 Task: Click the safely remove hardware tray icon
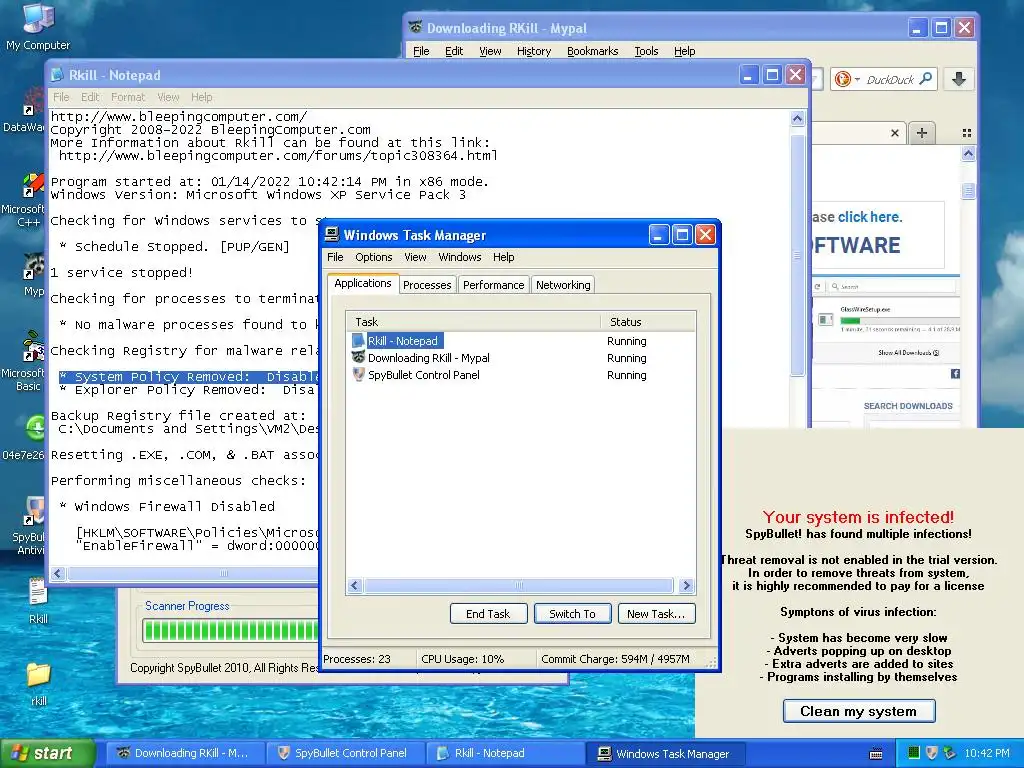tap(949, 753)
